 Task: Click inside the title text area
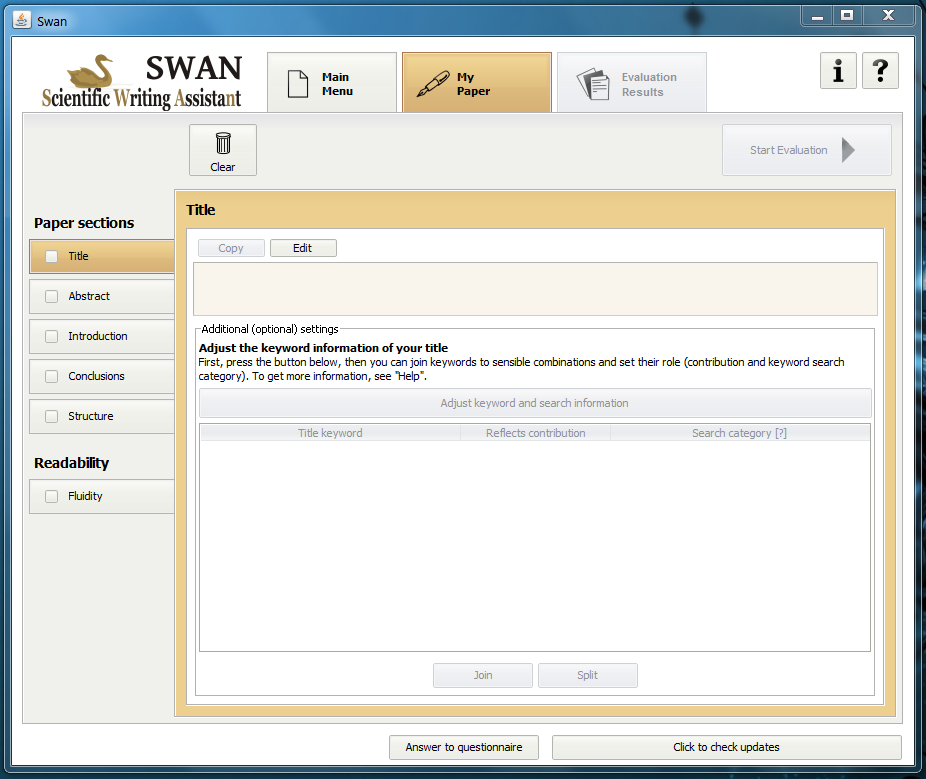(535, 289)
